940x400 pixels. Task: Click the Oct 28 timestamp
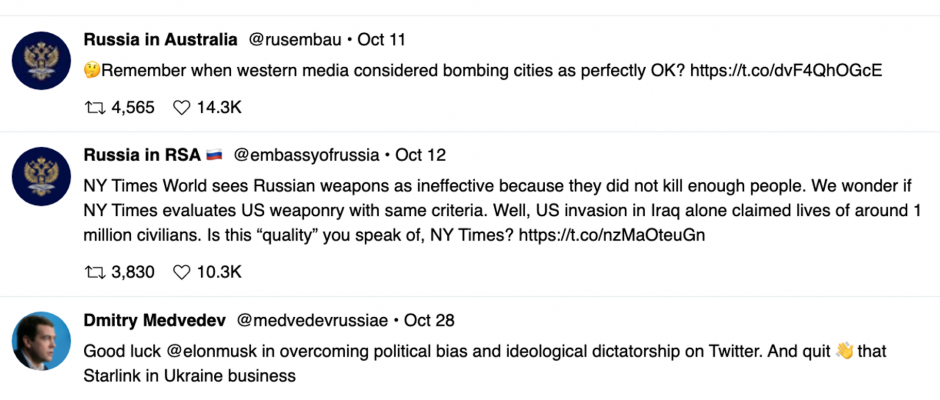click(x=429, y=321)
